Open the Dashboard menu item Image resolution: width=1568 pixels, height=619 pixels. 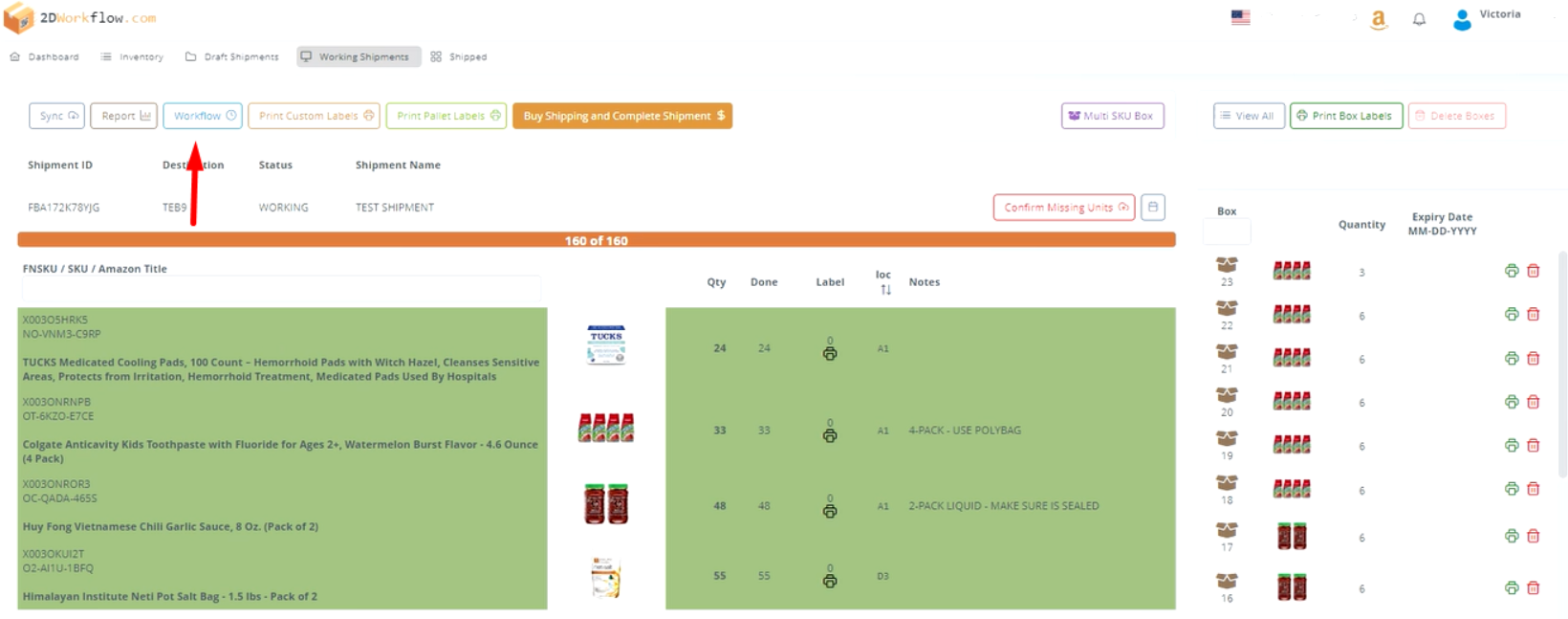44,56
